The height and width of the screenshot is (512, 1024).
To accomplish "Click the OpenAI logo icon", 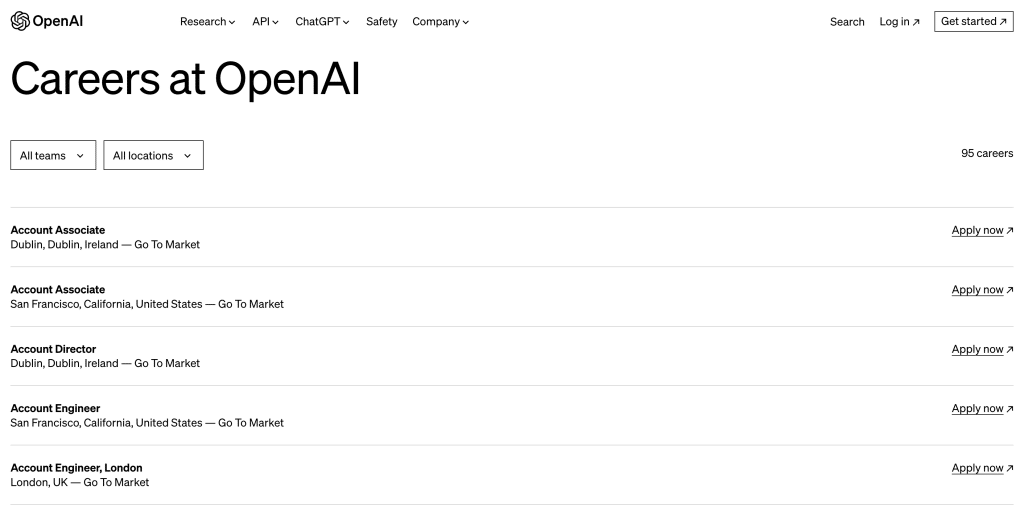I will coord(20,21).
